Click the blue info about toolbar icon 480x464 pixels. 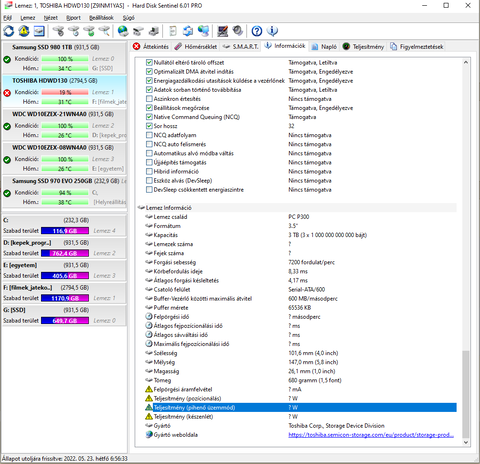coord(272,31)
